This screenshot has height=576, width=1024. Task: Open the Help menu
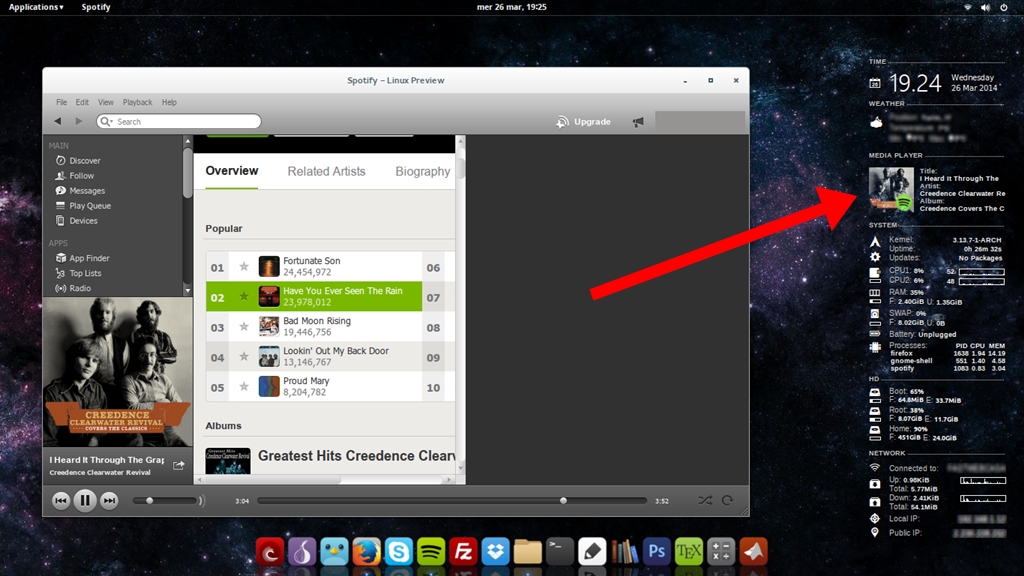click(169, 102)
